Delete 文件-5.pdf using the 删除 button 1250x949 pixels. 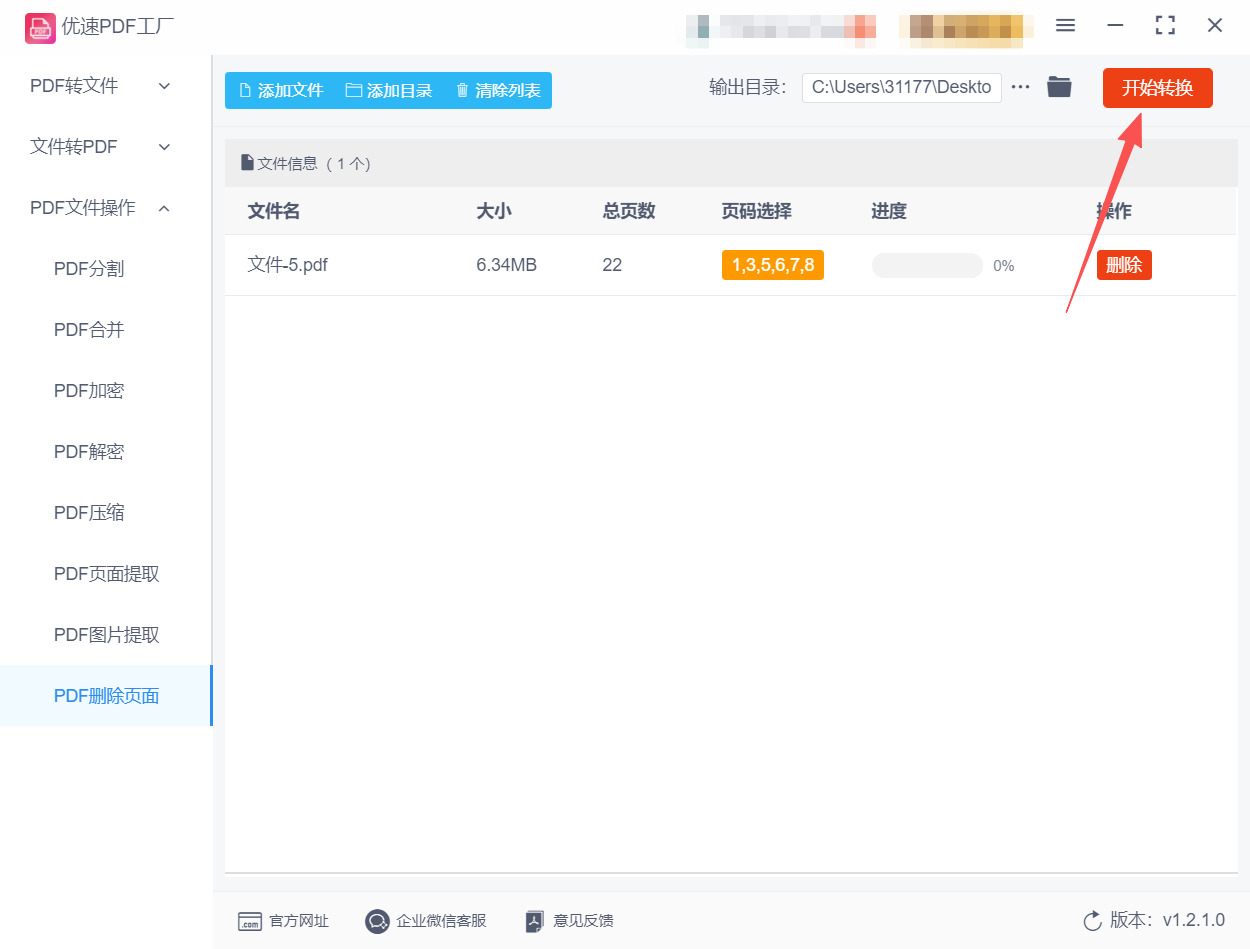(x=1124, y=264)
